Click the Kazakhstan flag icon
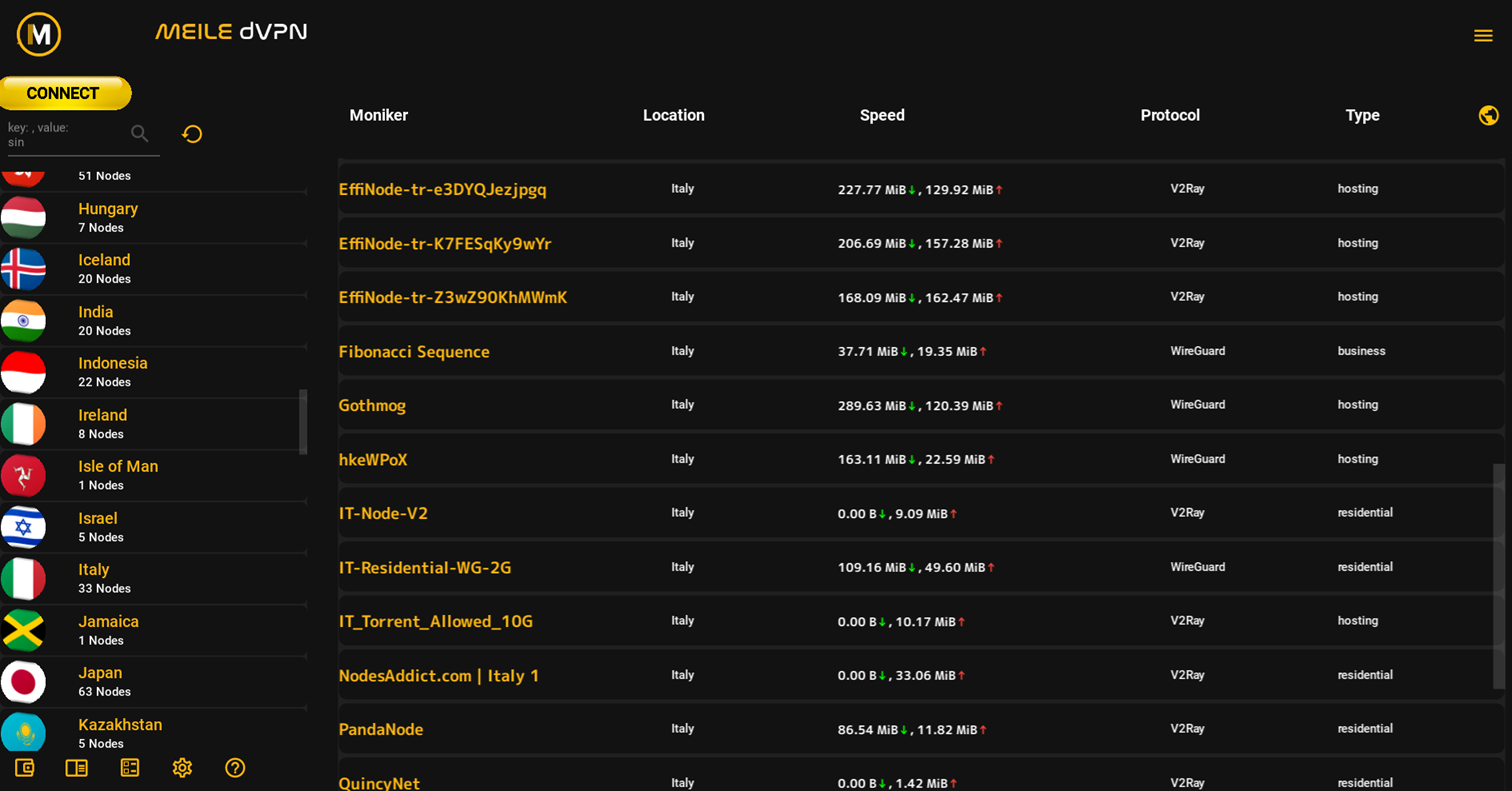 point(23,733)
